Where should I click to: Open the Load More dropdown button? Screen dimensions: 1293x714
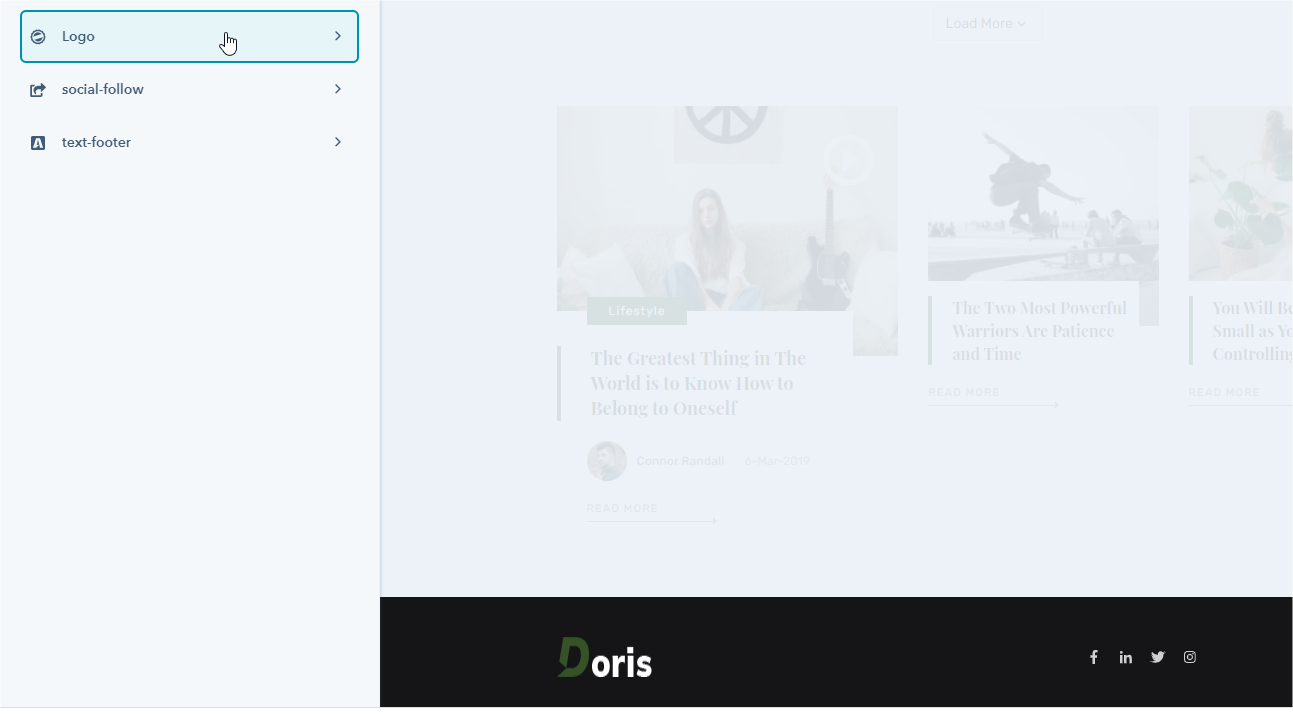986,23
